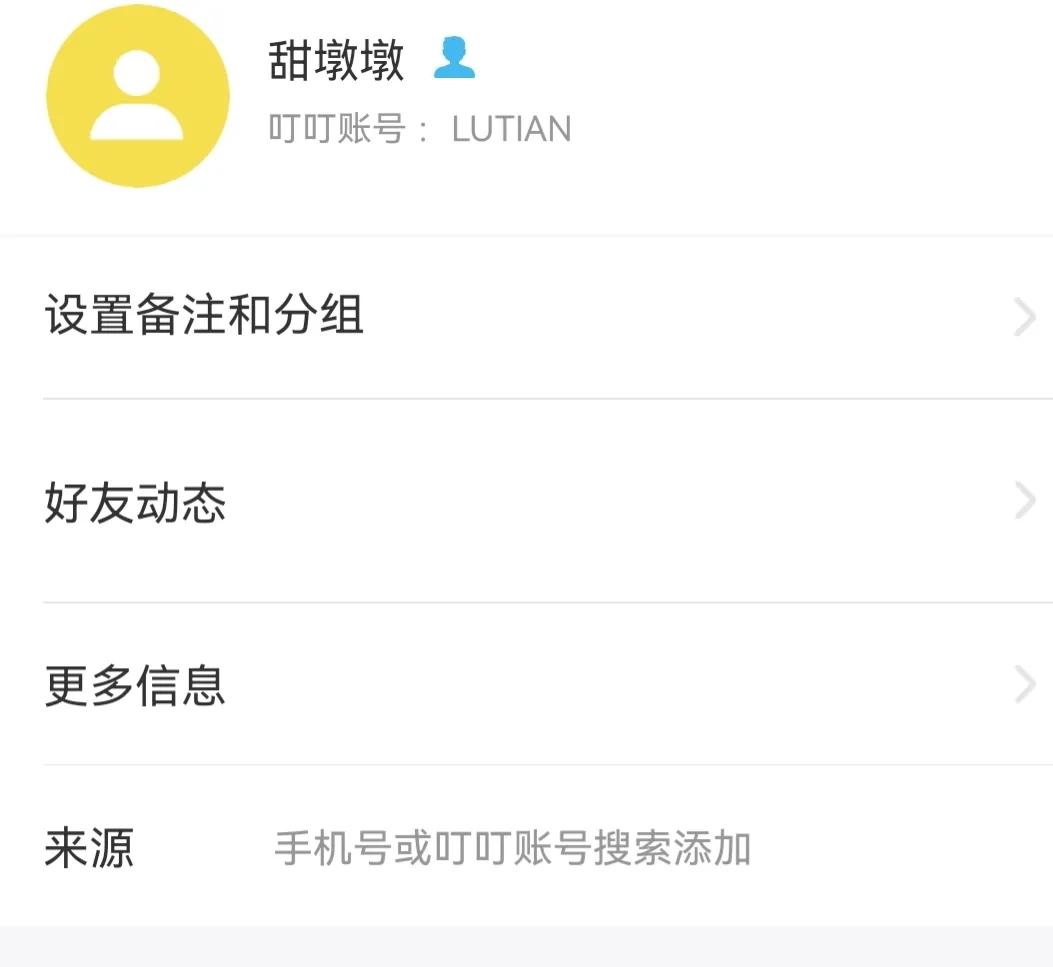Click the divider row below profile header
Viewport: 1053px width, 967px height.
[526, 235]
